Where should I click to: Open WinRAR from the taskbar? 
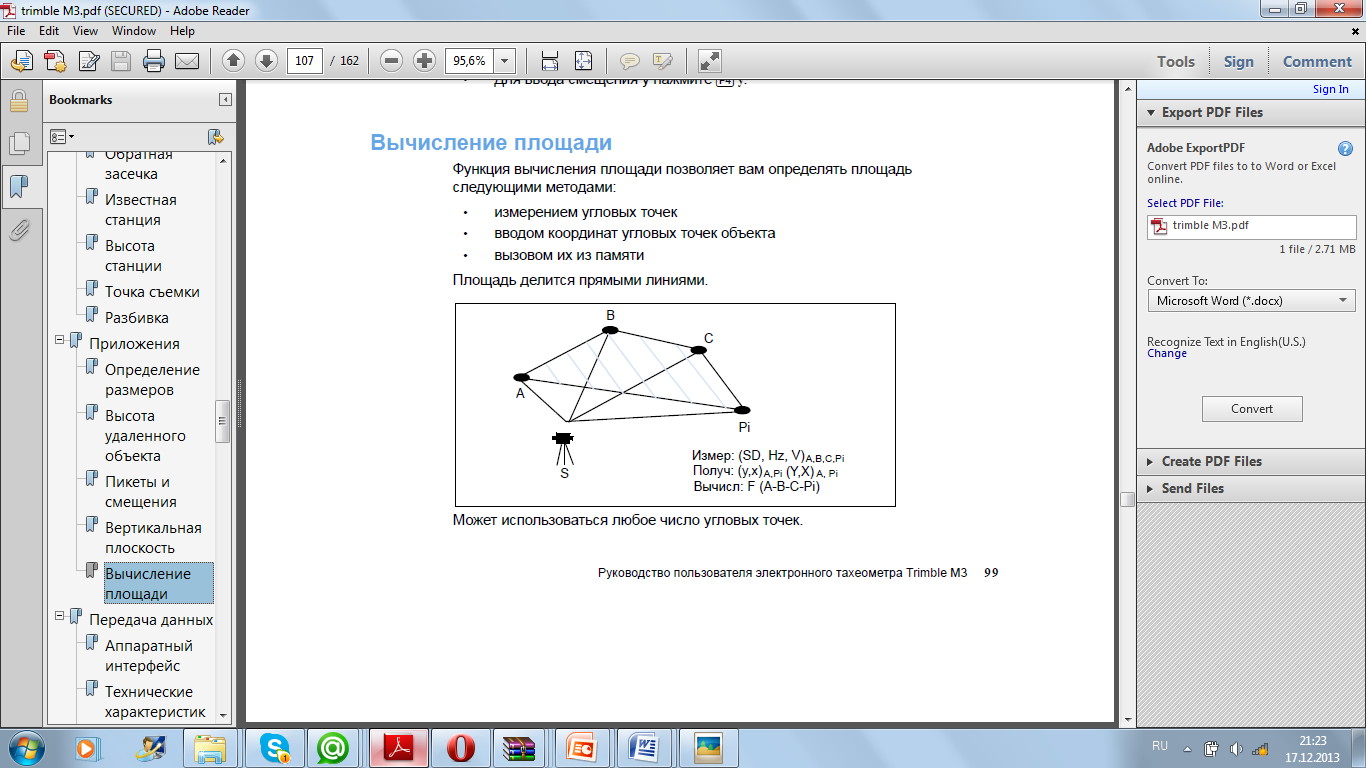[520, 747]
